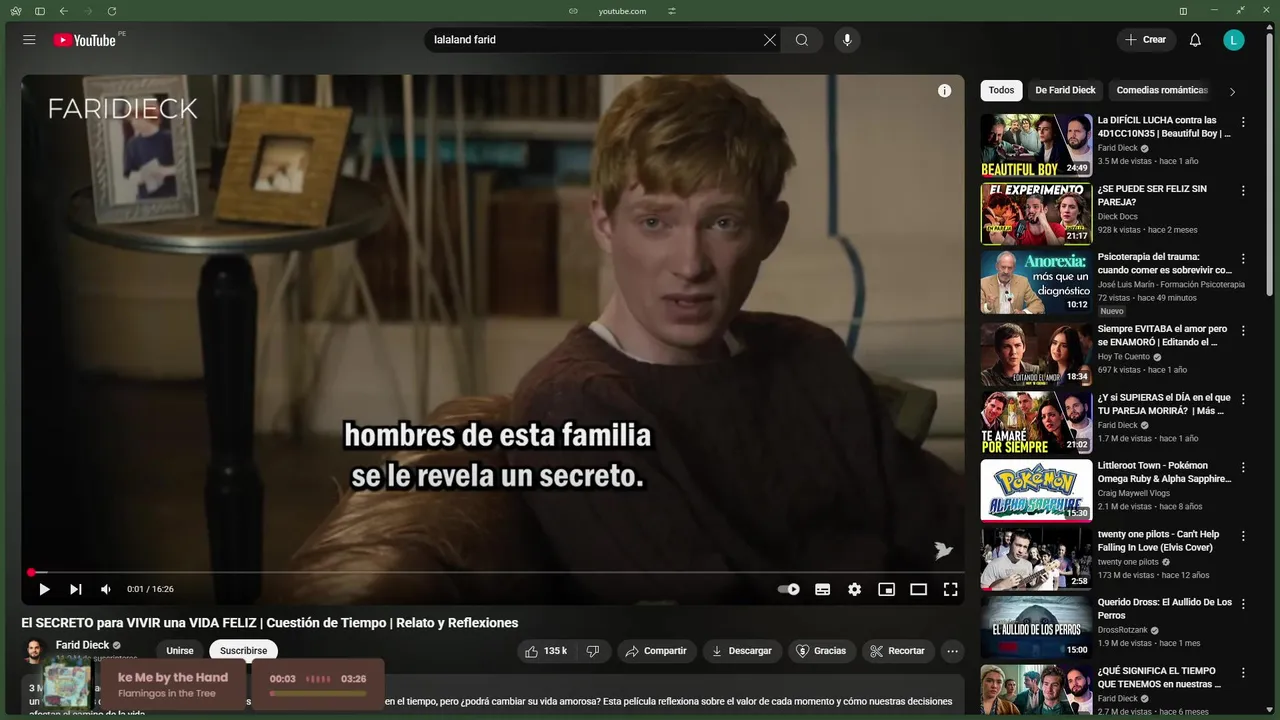1280x720 pixels.
Task: Click the Craig Maywell Vlogs channel name
Action: tap(1136, 493)
